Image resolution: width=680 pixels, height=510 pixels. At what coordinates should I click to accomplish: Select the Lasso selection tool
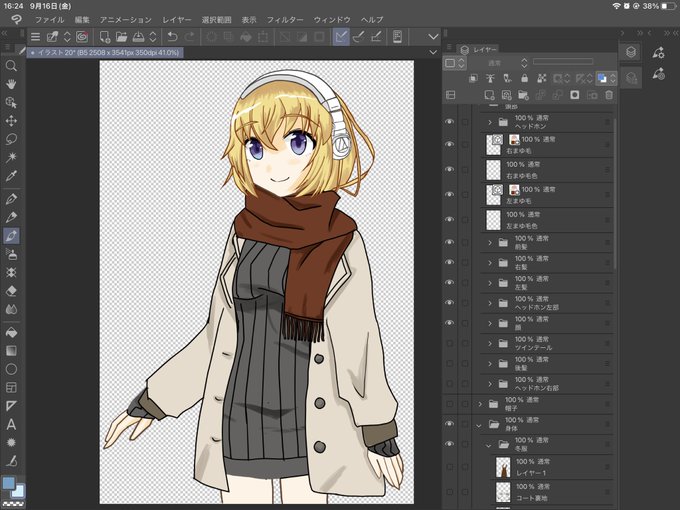(11, 139)
